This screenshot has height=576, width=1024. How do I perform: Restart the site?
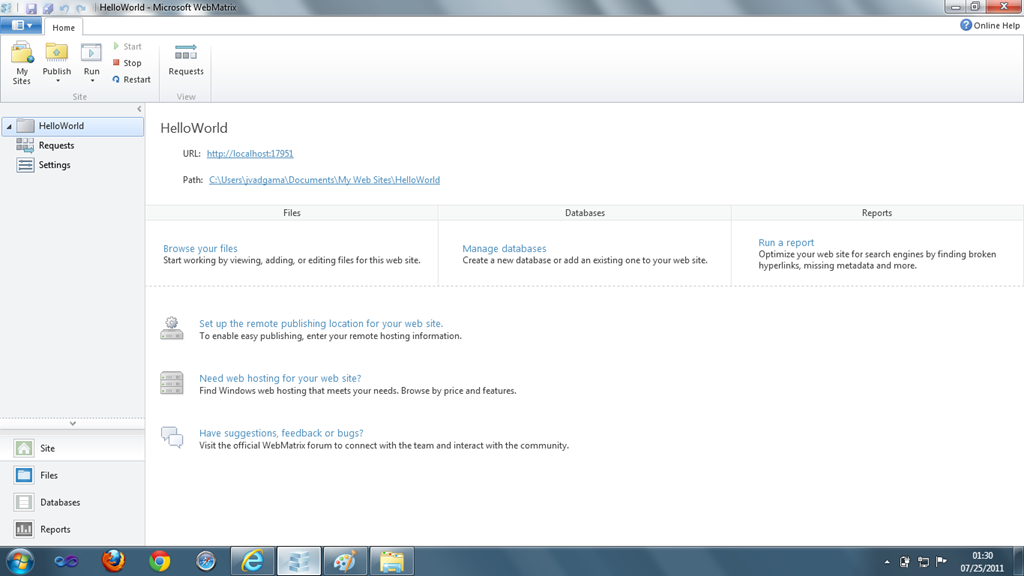pos(131,80)
